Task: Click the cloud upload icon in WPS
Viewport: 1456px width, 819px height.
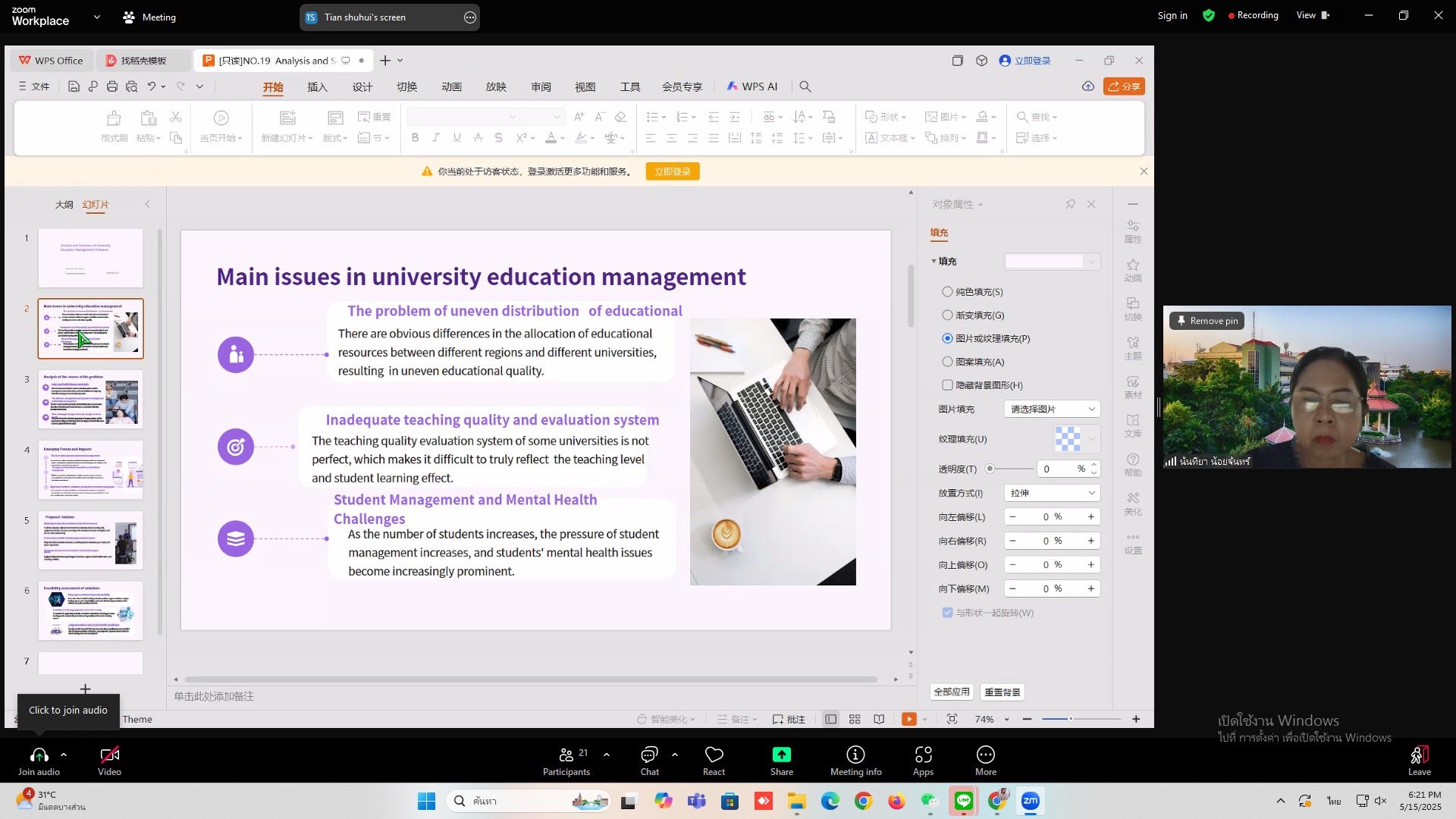Action: point(1088,86)
